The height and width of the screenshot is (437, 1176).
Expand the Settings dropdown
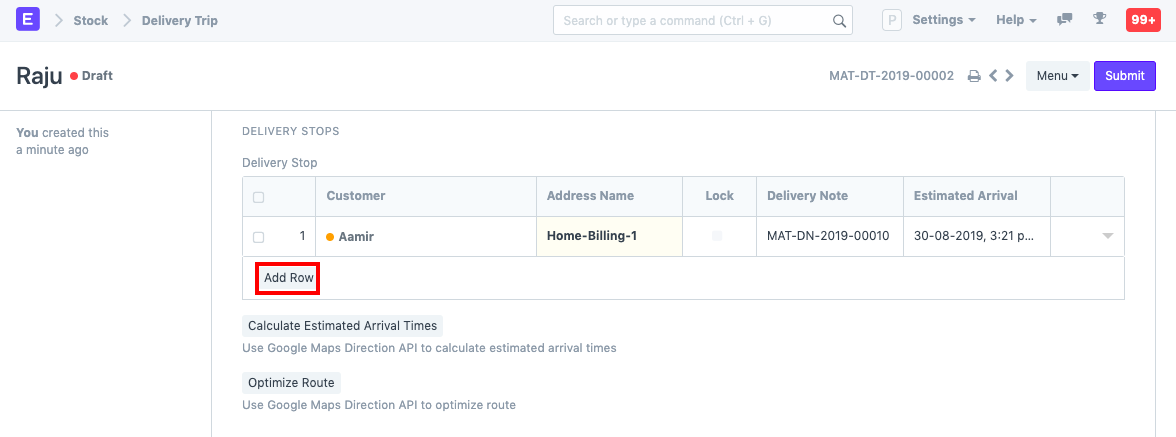(944, 20)
